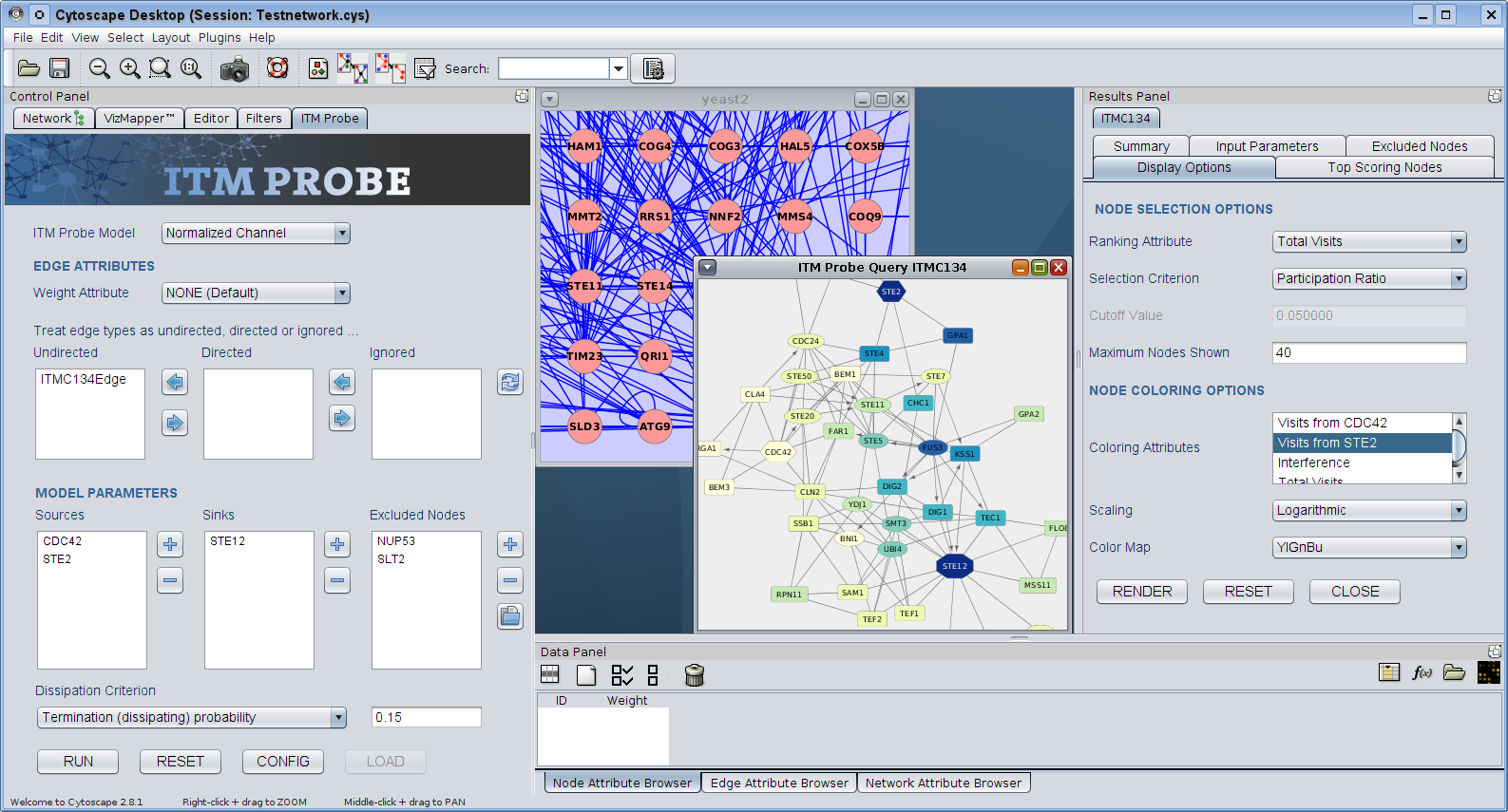Zoom to fit 1:1 icon
The image size is (1508, 812).
click(x=191, y=68)
